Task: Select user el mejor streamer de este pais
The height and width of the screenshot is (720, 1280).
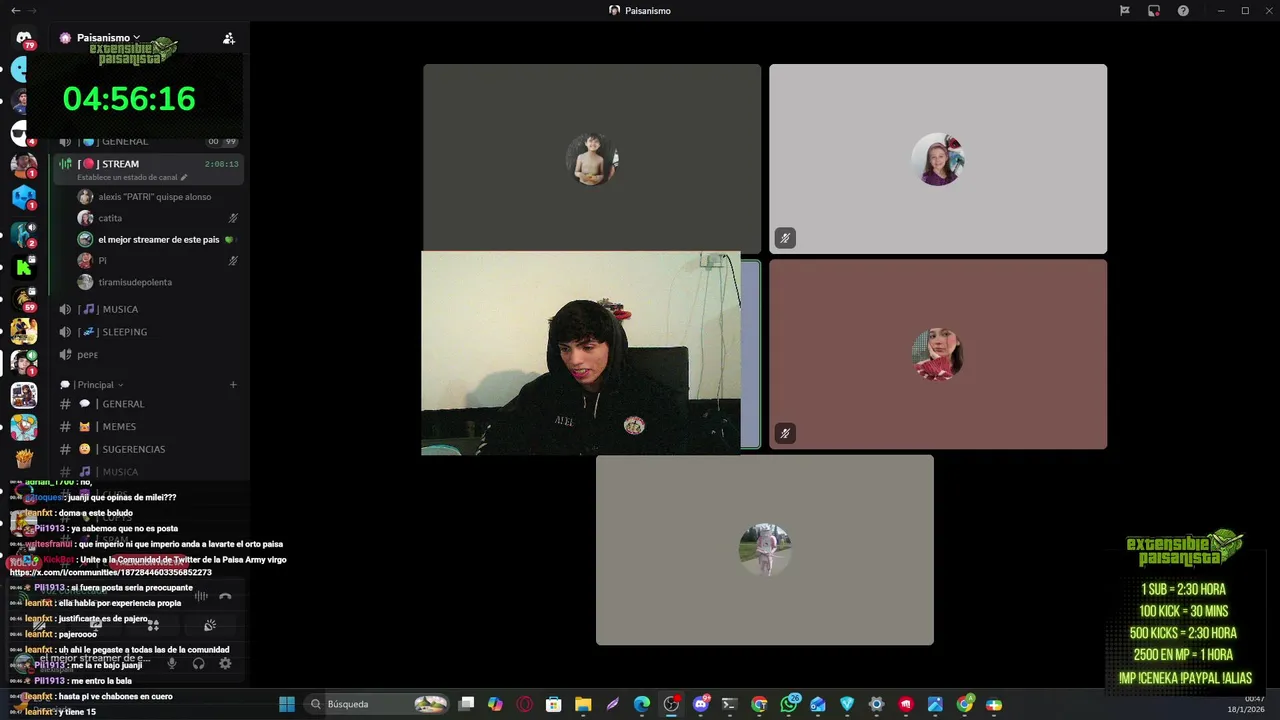Action: (158, 240)
